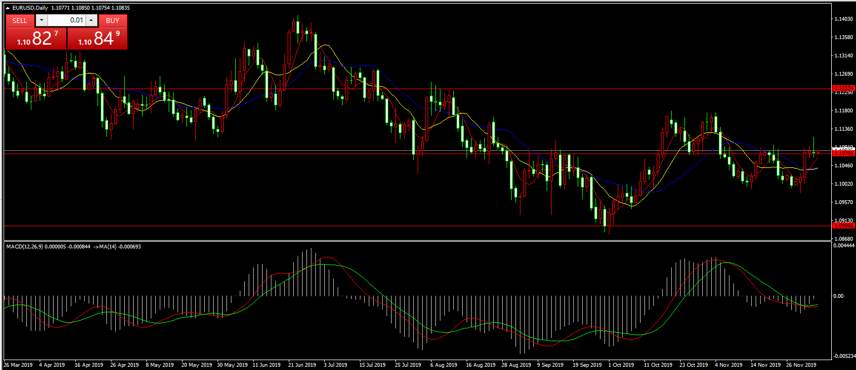Click the red SELL one-click trading button
This screenshot has width=856, height=370.
tap(20, 20)
